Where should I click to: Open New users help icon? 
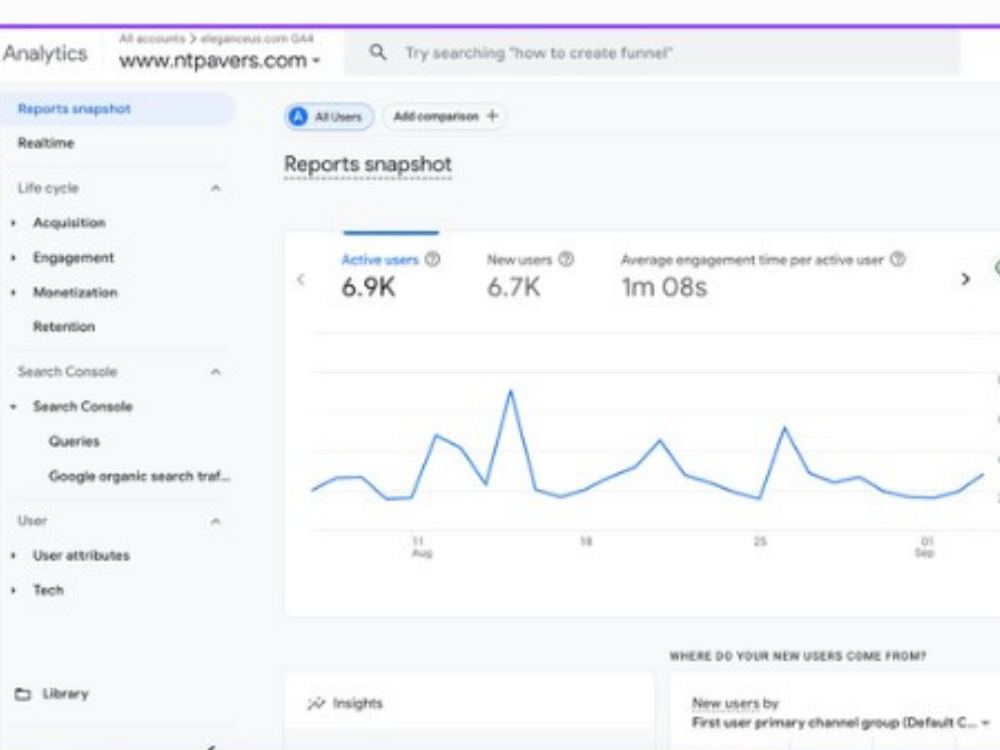click(x=566, y=259)
